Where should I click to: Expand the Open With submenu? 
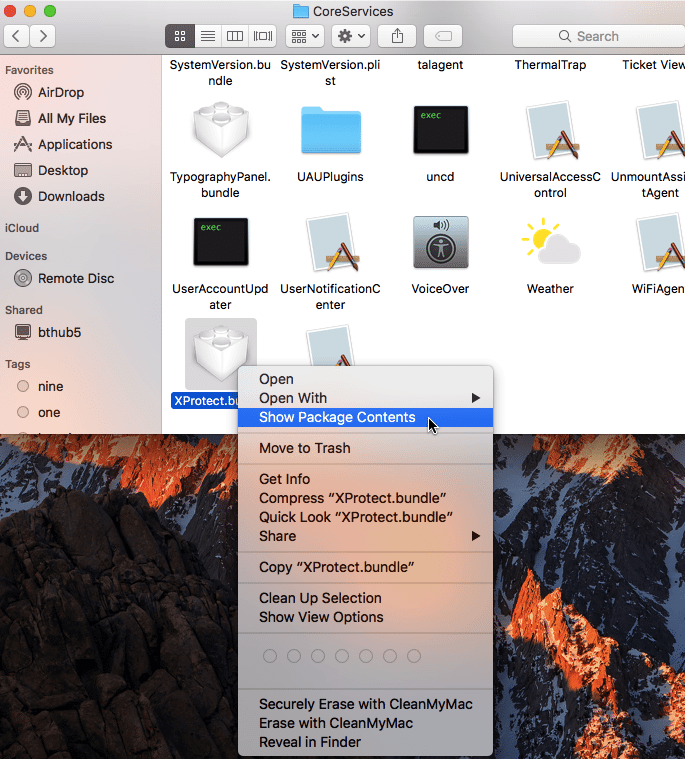365,398
